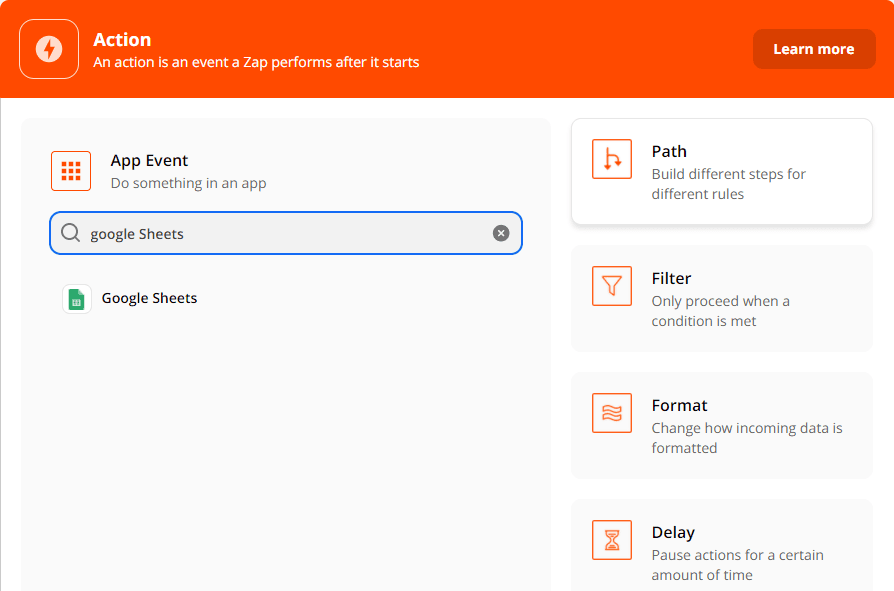Click the App Event heading
This screenshot has height=591, width=894.
149,160
